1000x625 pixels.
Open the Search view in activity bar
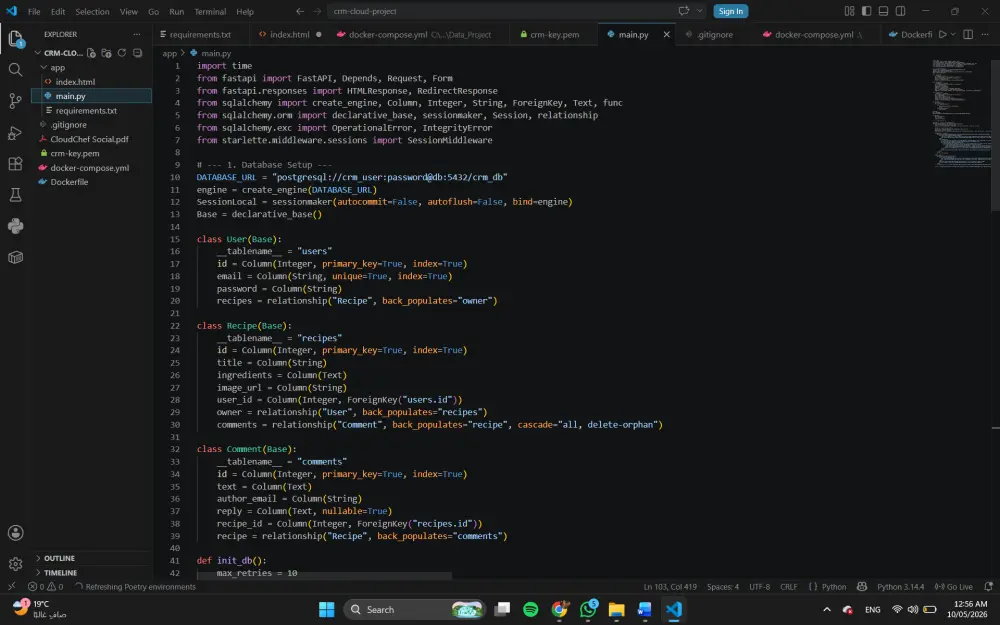pos(15,70)
